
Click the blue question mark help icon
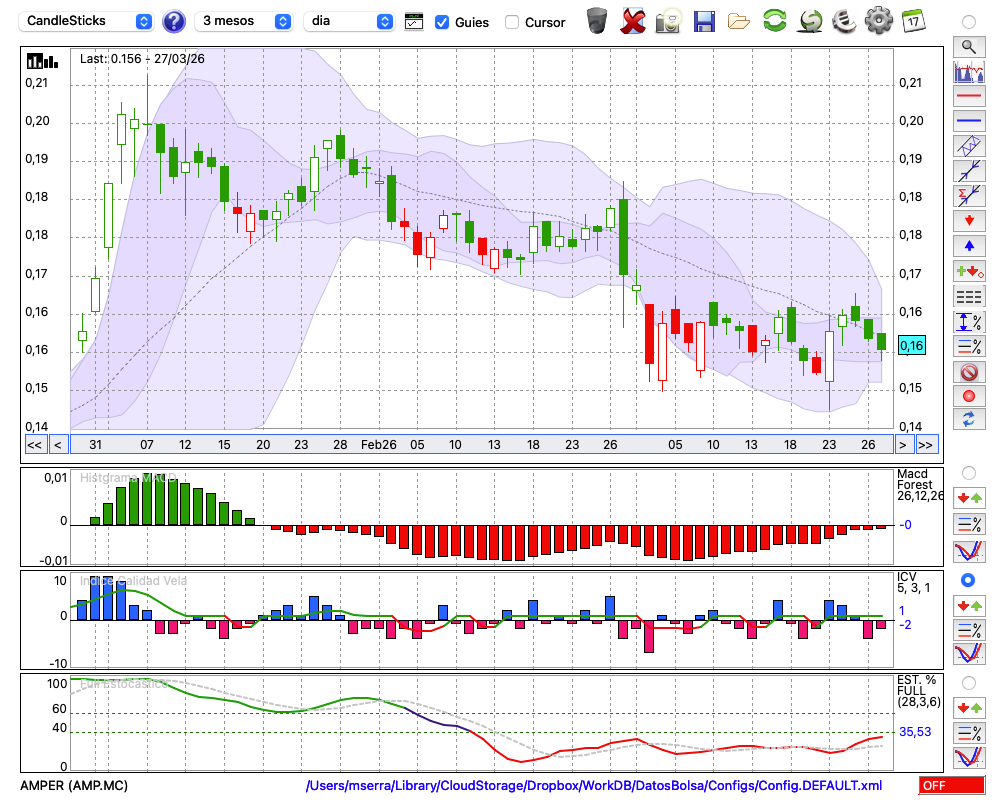pos(174,21)
